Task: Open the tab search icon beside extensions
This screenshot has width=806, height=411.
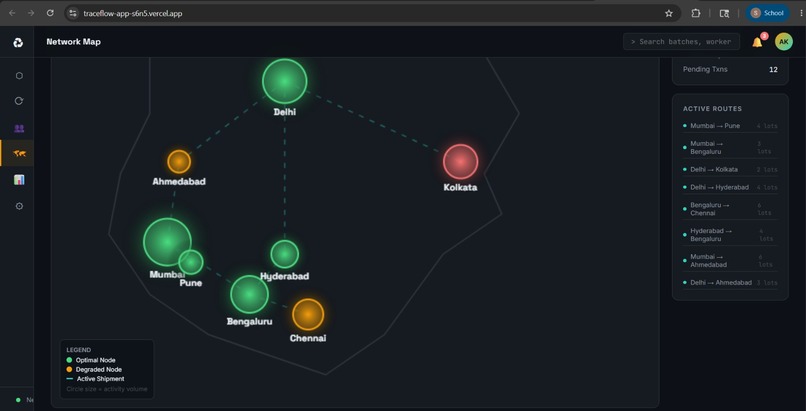Action: pos(724,13)
